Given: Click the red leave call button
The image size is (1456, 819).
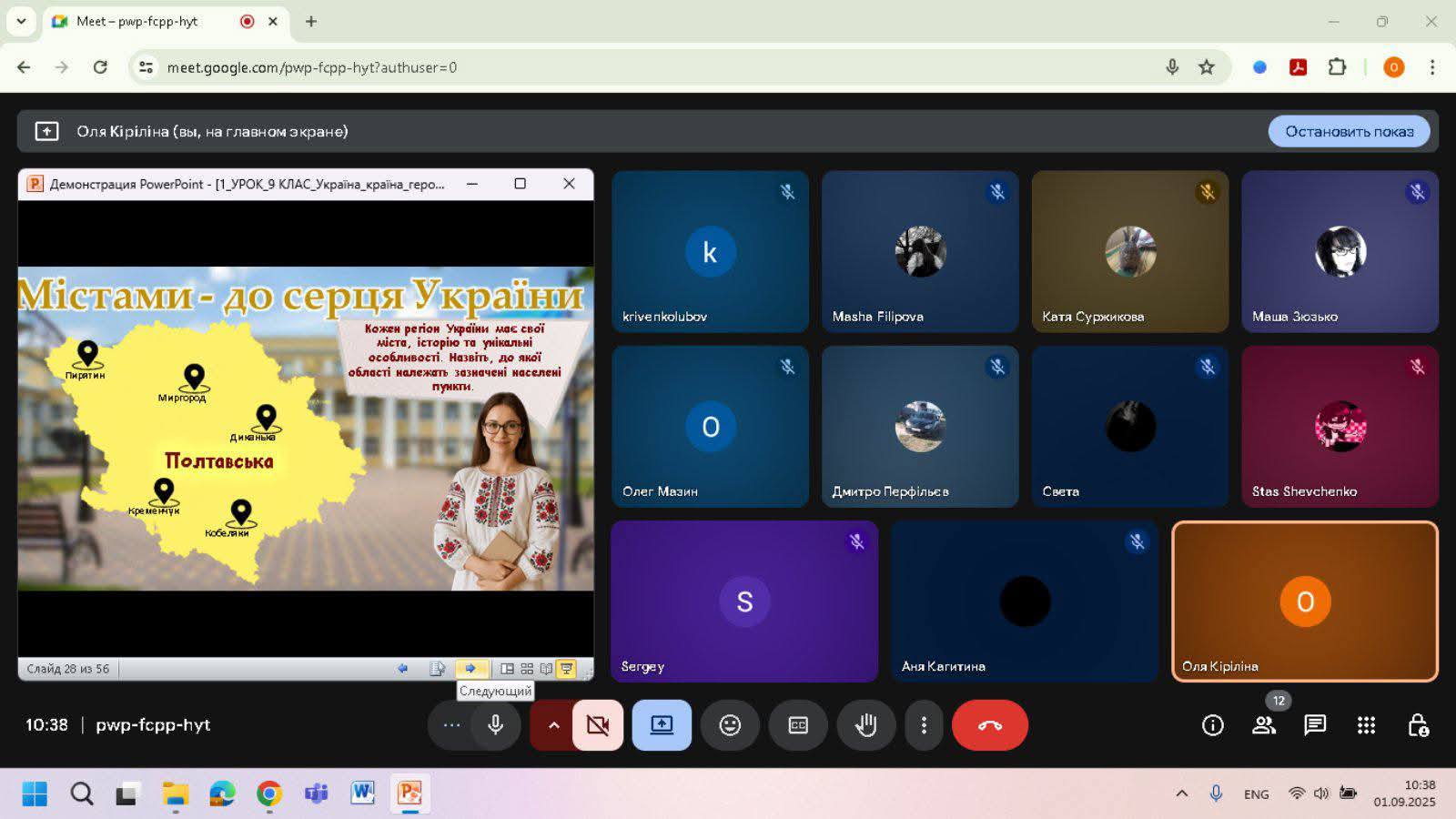Looking at the screenshot, I should pos(989,725).
